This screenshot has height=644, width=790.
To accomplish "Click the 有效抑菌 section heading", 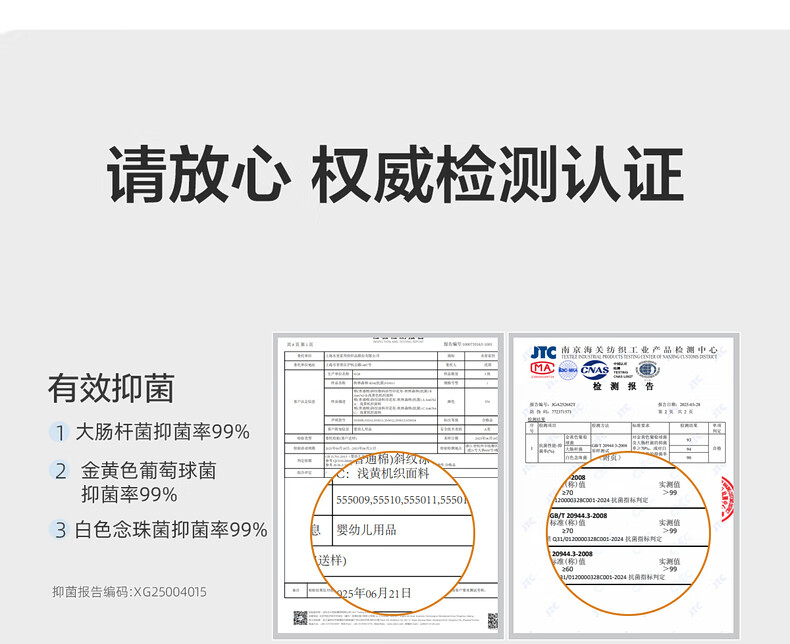I will pos(111,388).
